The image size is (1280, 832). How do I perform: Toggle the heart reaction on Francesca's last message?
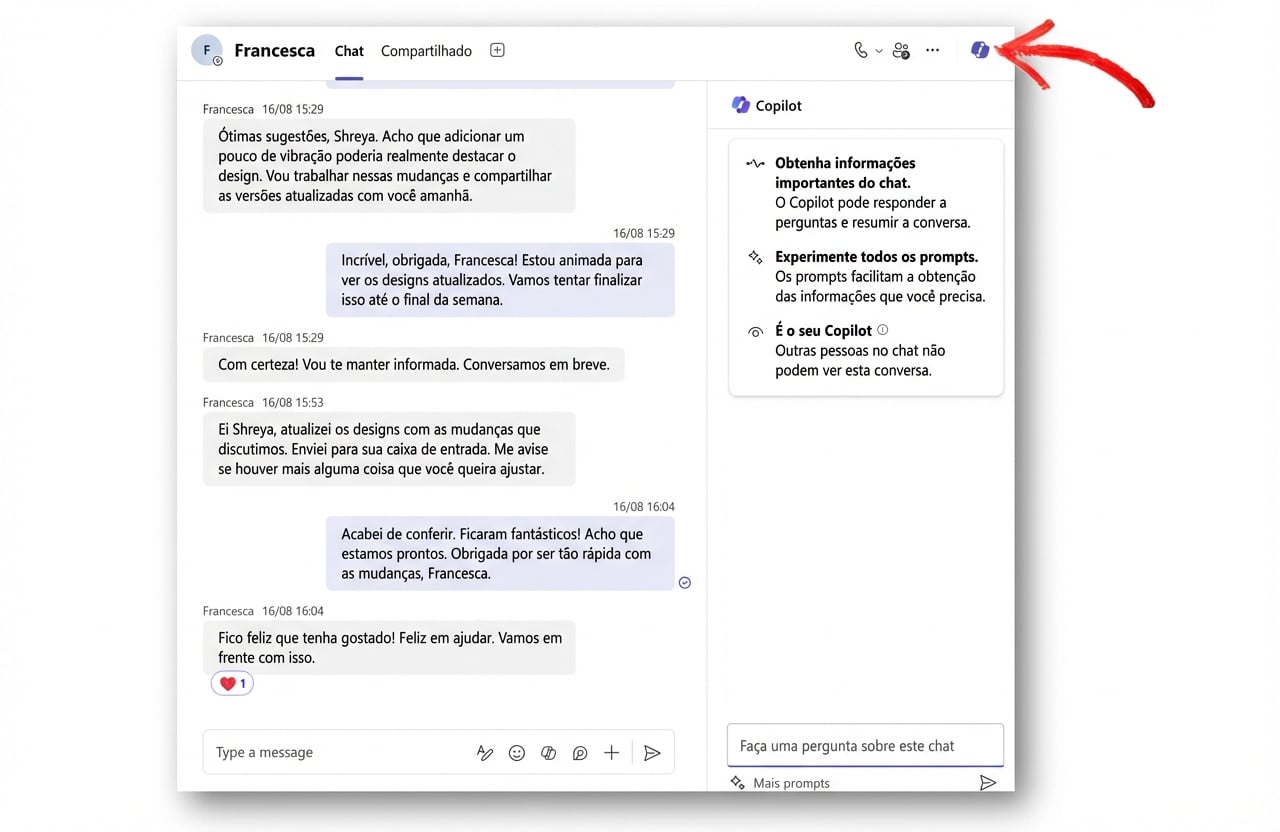click(x=231, y=683)
